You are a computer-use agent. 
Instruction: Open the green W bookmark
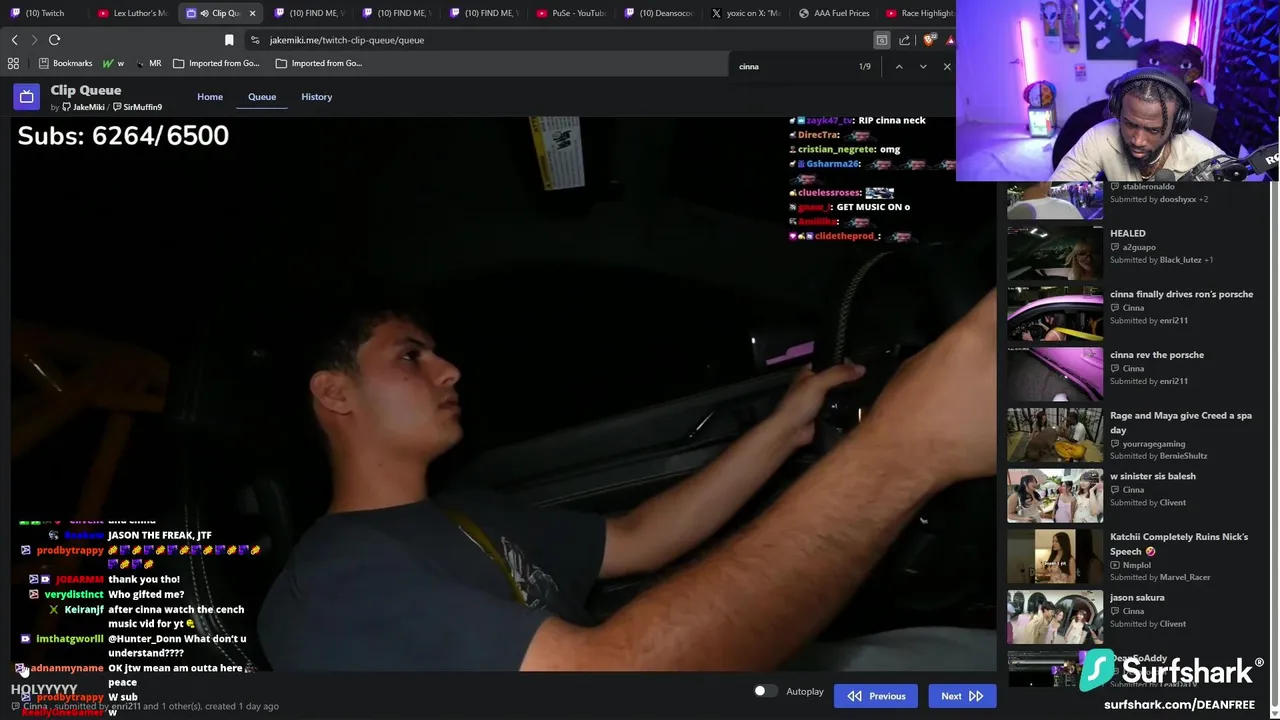click(113, 63)
